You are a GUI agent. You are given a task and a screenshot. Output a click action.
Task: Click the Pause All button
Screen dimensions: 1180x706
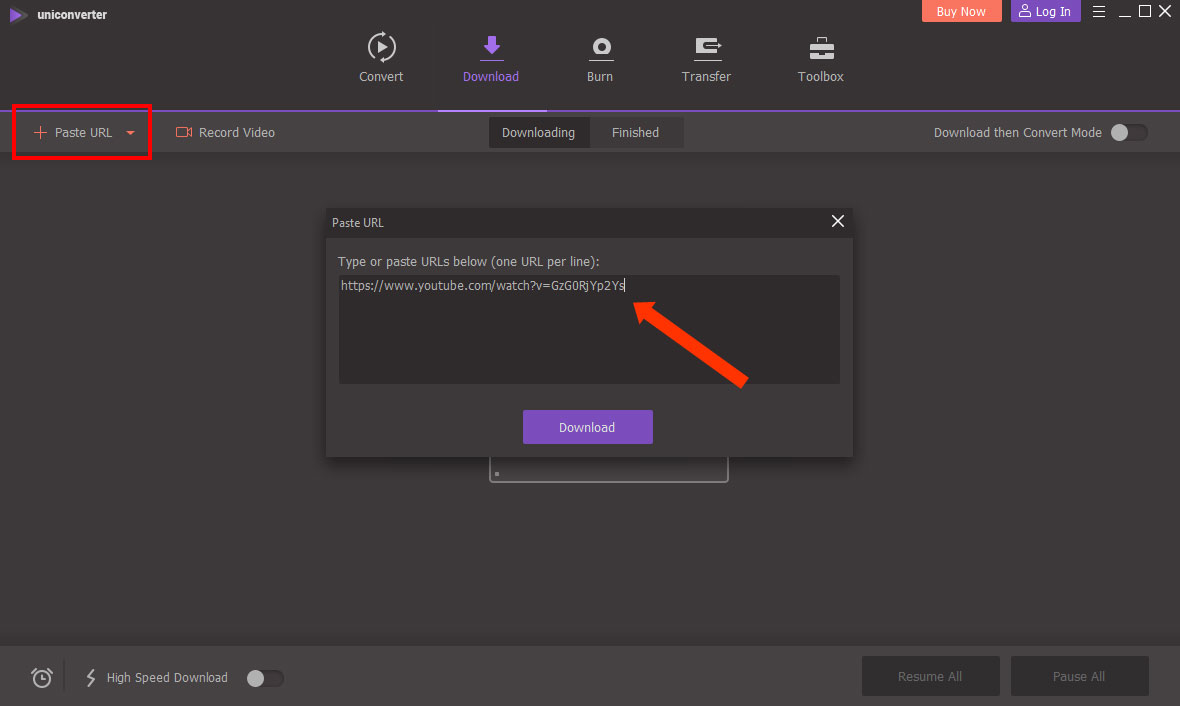click(x=1079, y=676)
